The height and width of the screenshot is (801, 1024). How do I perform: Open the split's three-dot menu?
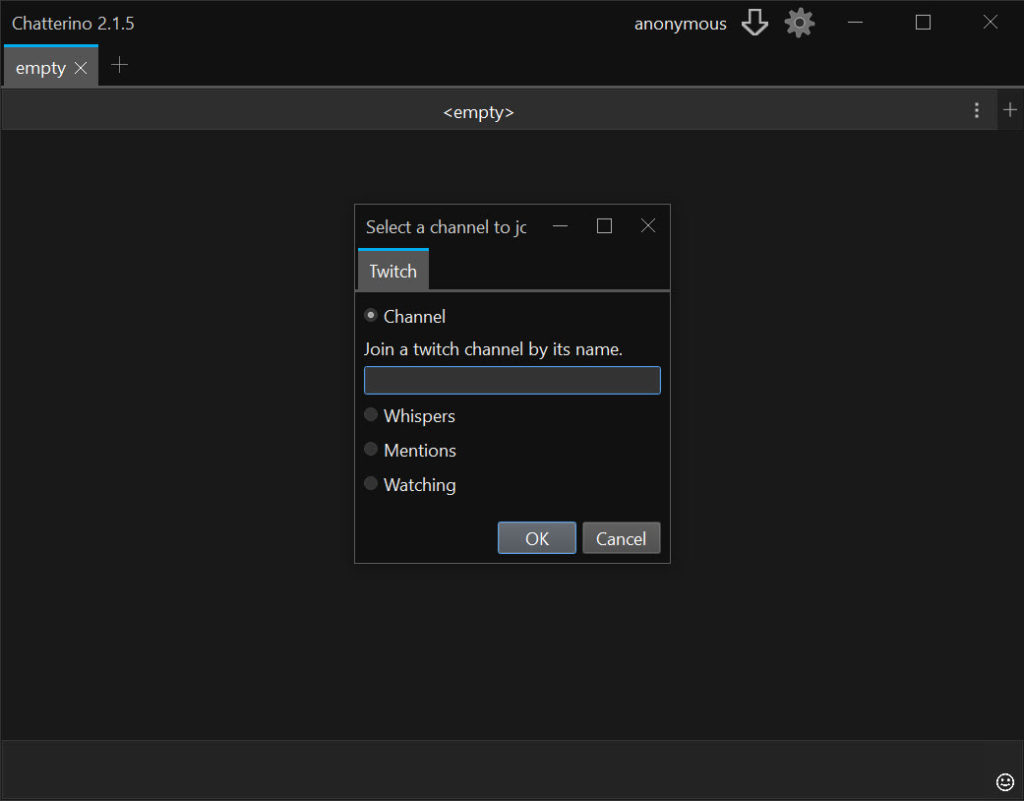pos(976,110)
